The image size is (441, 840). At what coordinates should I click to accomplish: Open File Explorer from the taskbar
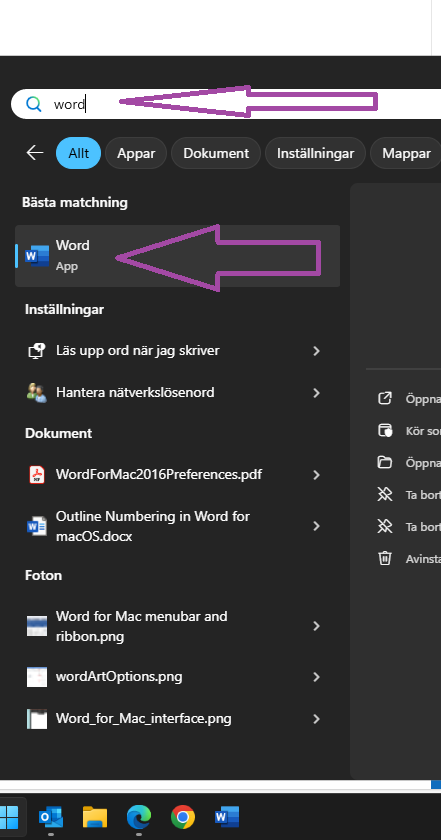[x=95, y=818]
